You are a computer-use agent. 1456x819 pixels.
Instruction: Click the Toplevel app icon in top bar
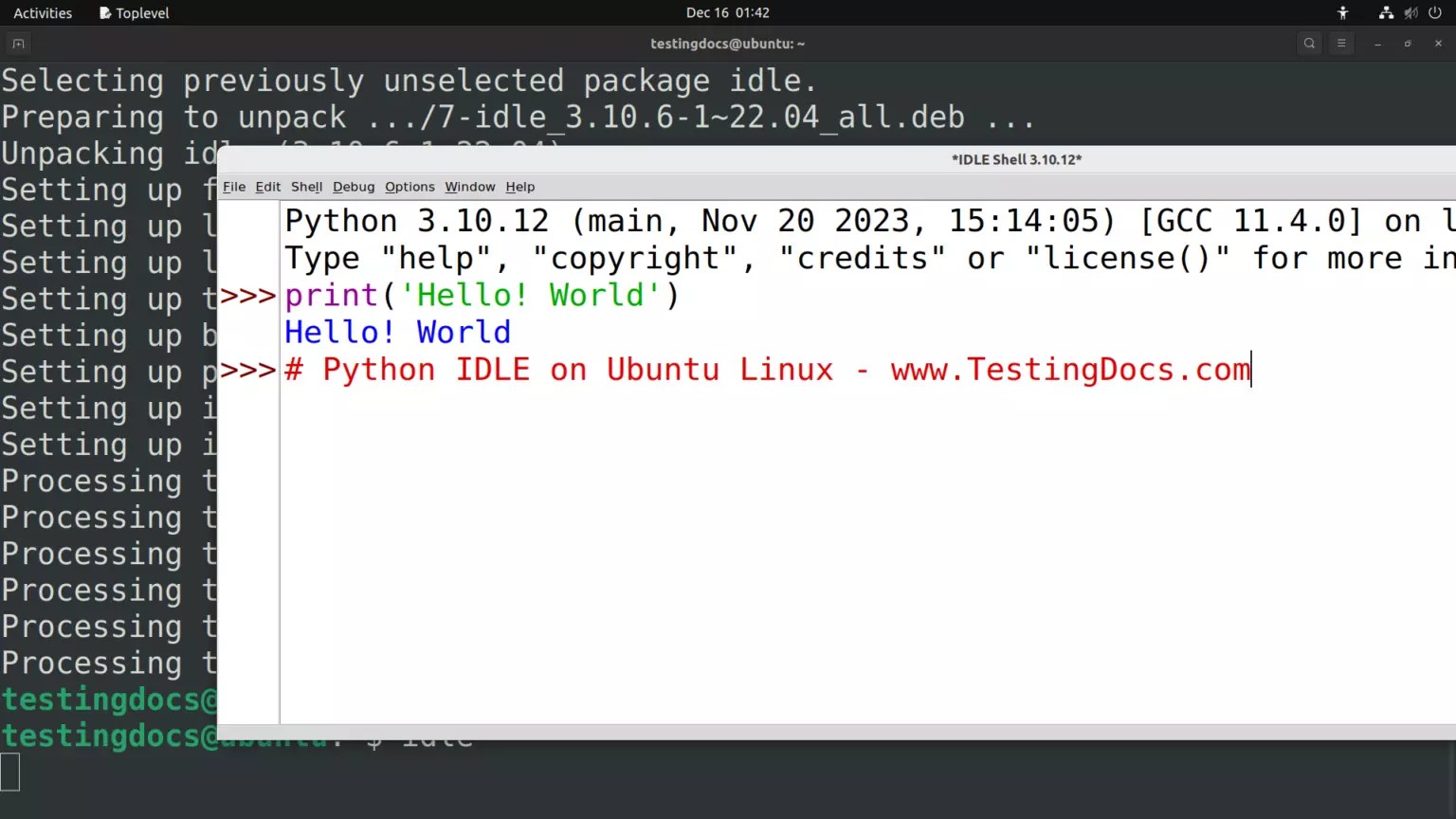click(105, 13)
